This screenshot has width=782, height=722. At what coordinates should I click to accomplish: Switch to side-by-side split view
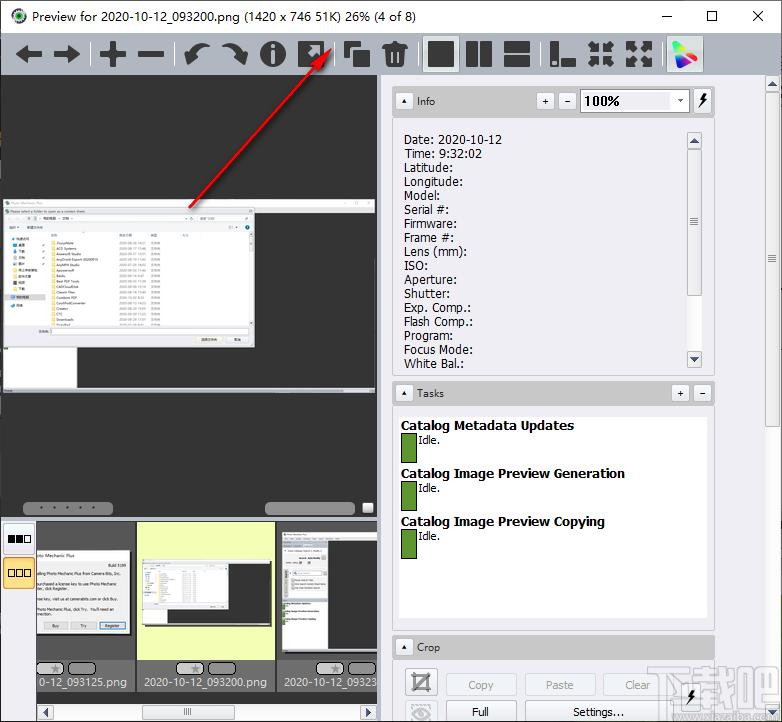[x=479, y=54]
